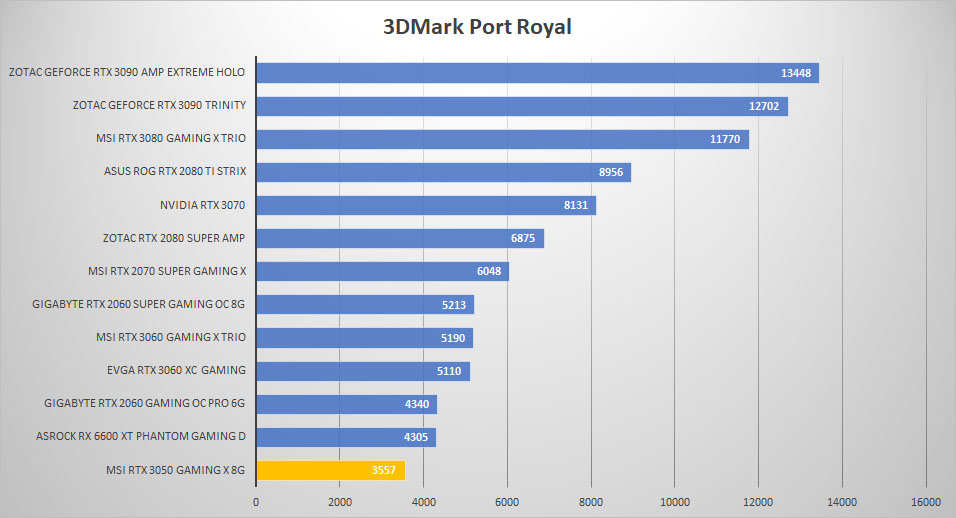The height and width of the screenshot is (518, 956).
Task: Select the ZOTAC GEFORCE RTX 3090 AMP EXTREME HOLO label
Action: 127,72
